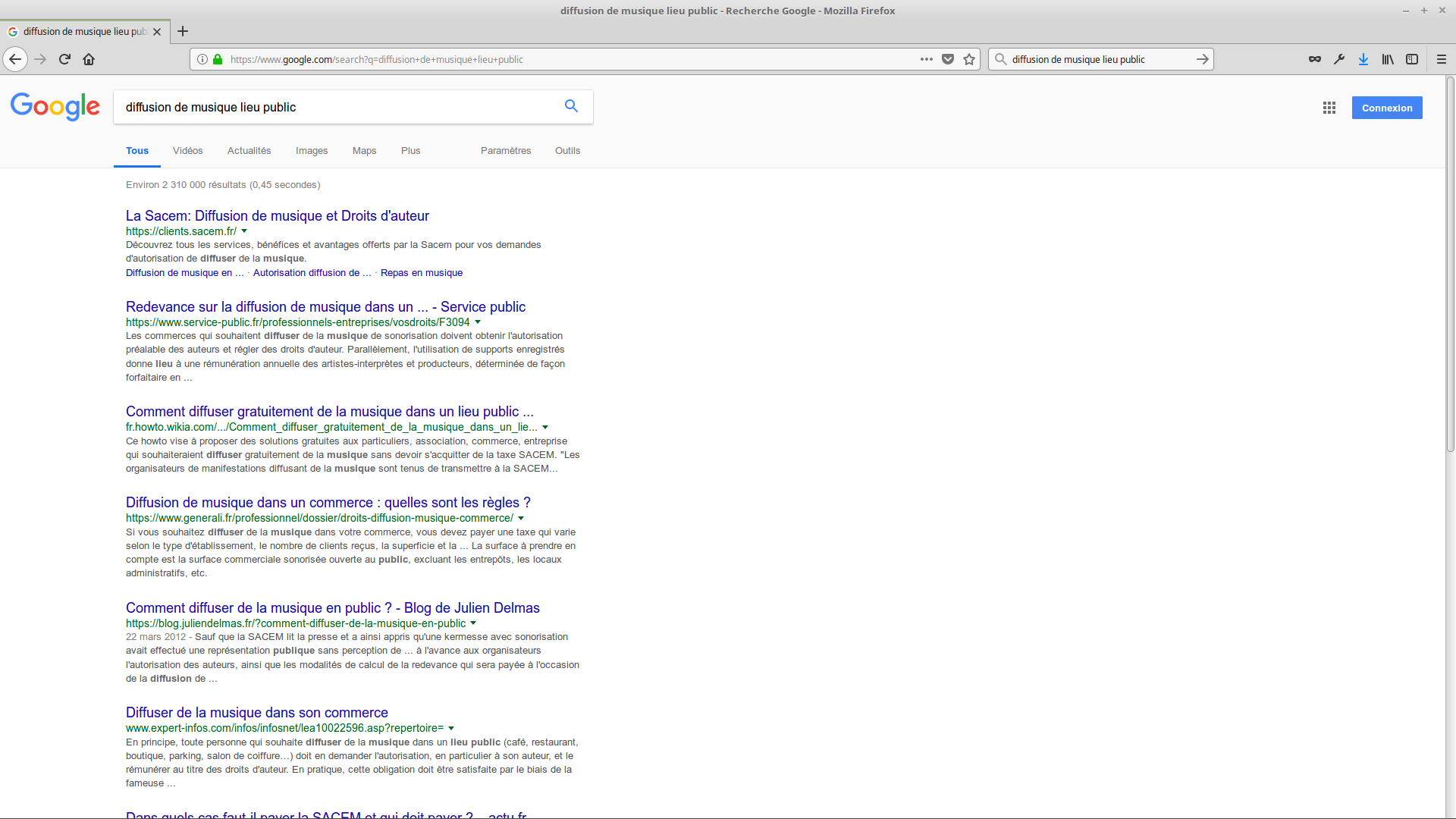Click the page vertical scrollbar thumb
Screen dimensions: 1456x819
point(1450,265)
